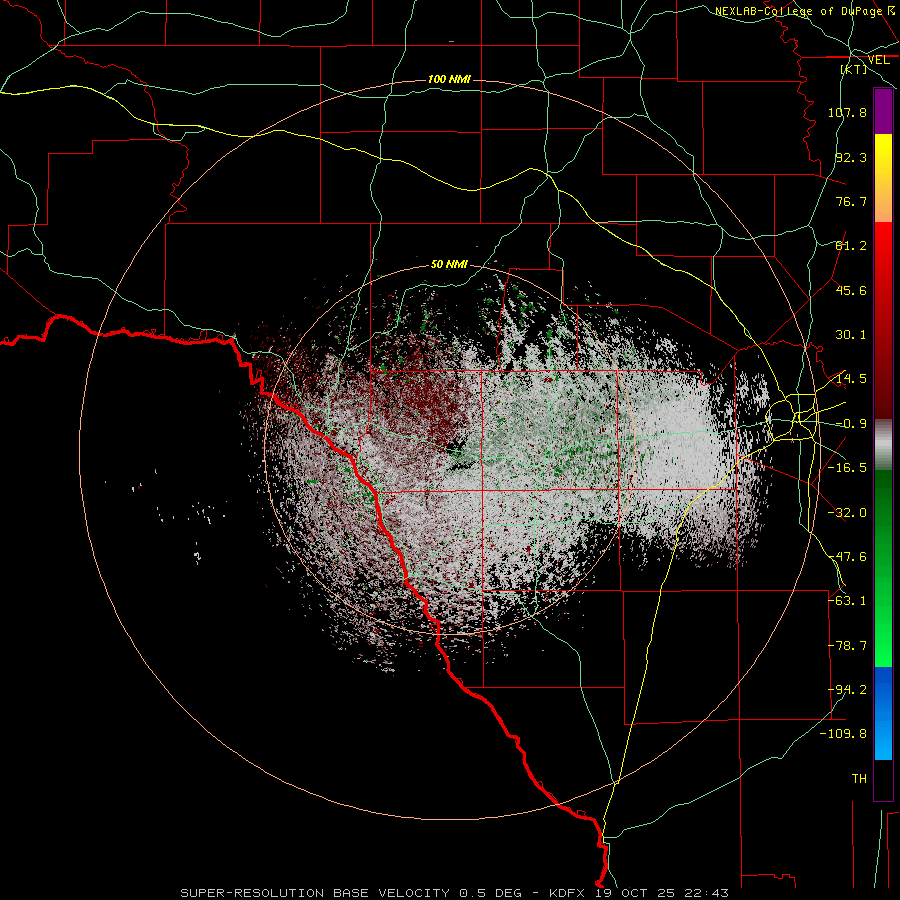This screenshot has height=900, width=900.
Task: Pick the green segment of velocity scale
Action: (883, 568)
